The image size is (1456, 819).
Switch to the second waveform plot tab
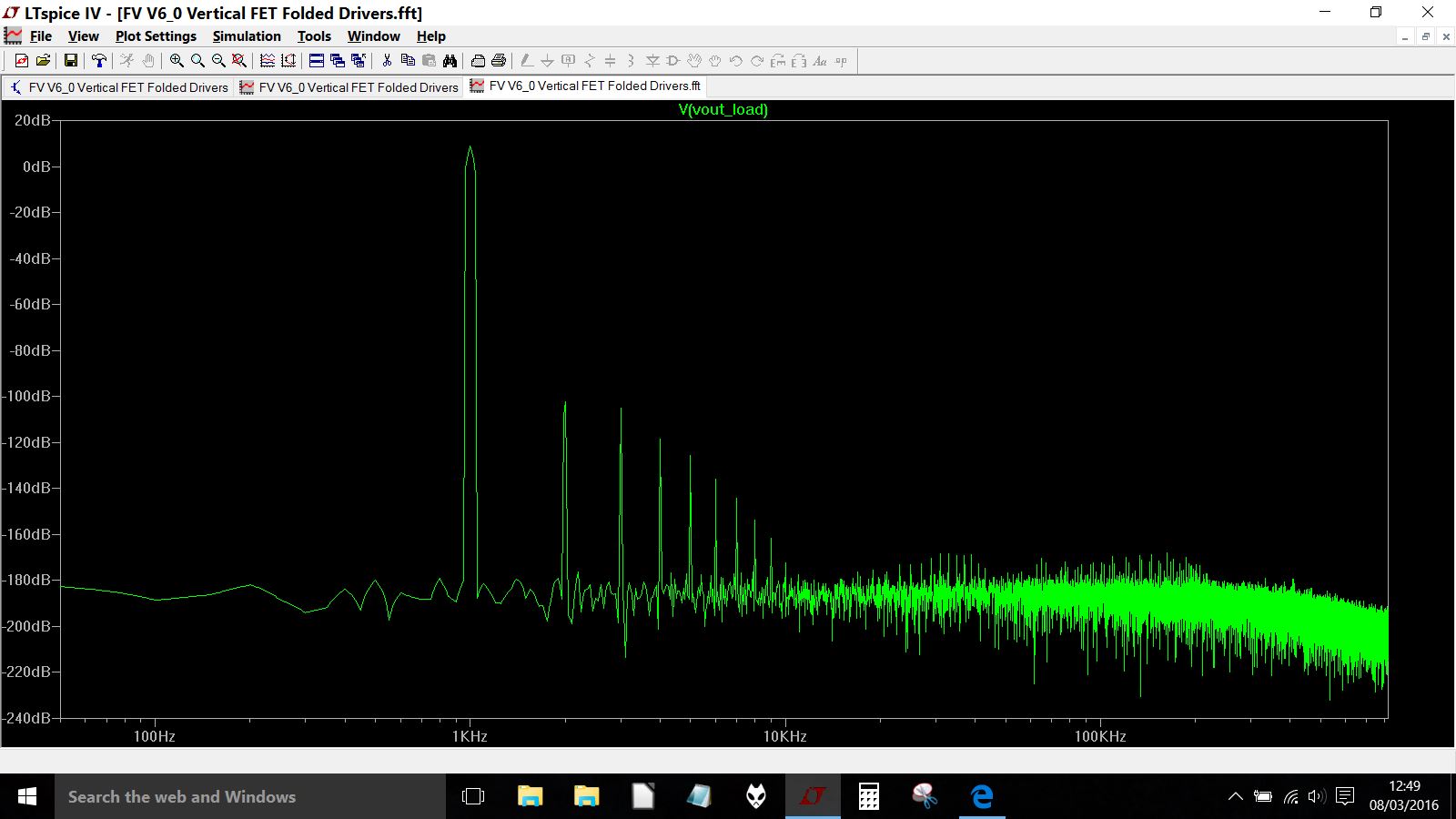click(x=349, y=87)
